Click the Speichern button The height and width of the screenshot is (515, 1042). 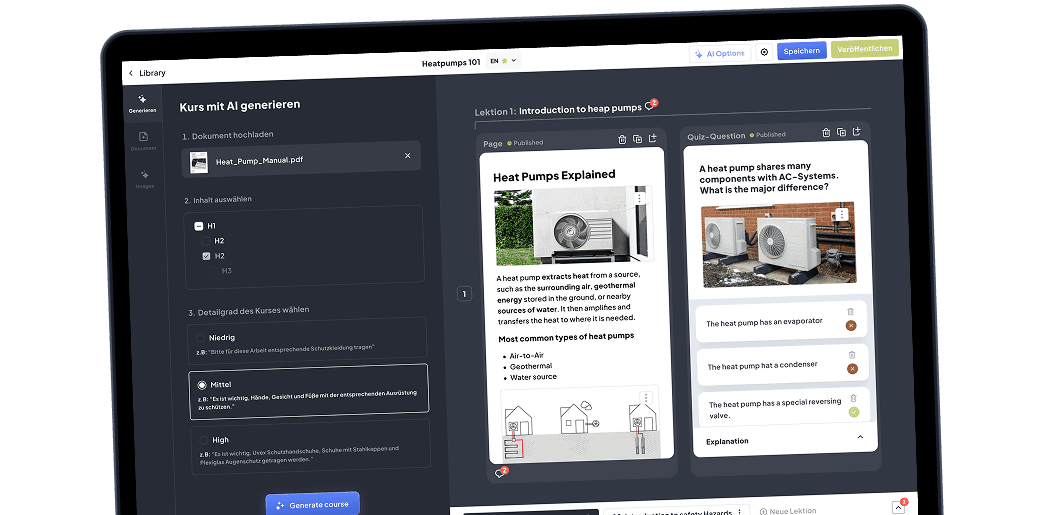click(801, 51)
